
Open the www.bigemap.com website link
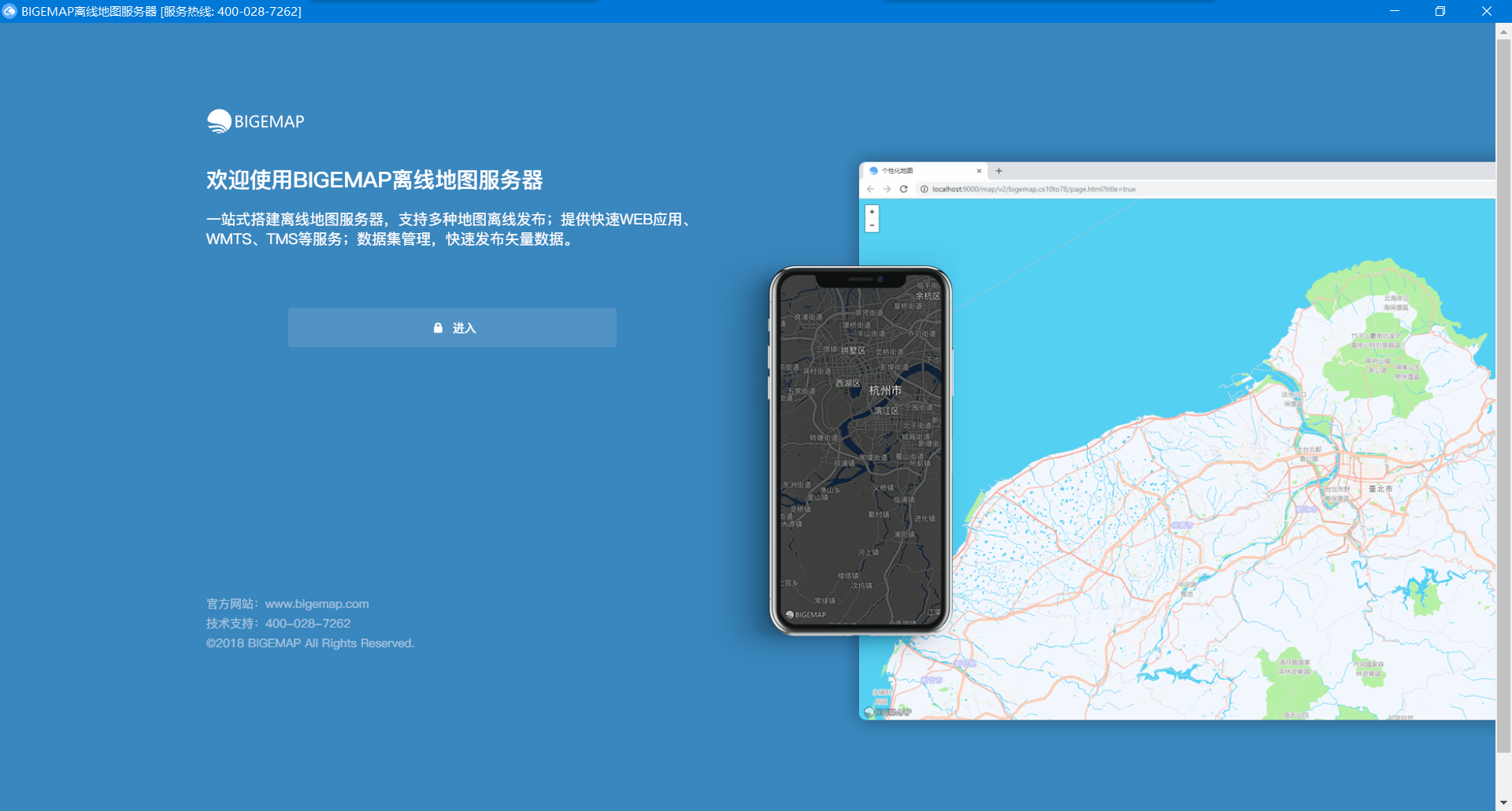coord(317,604)
